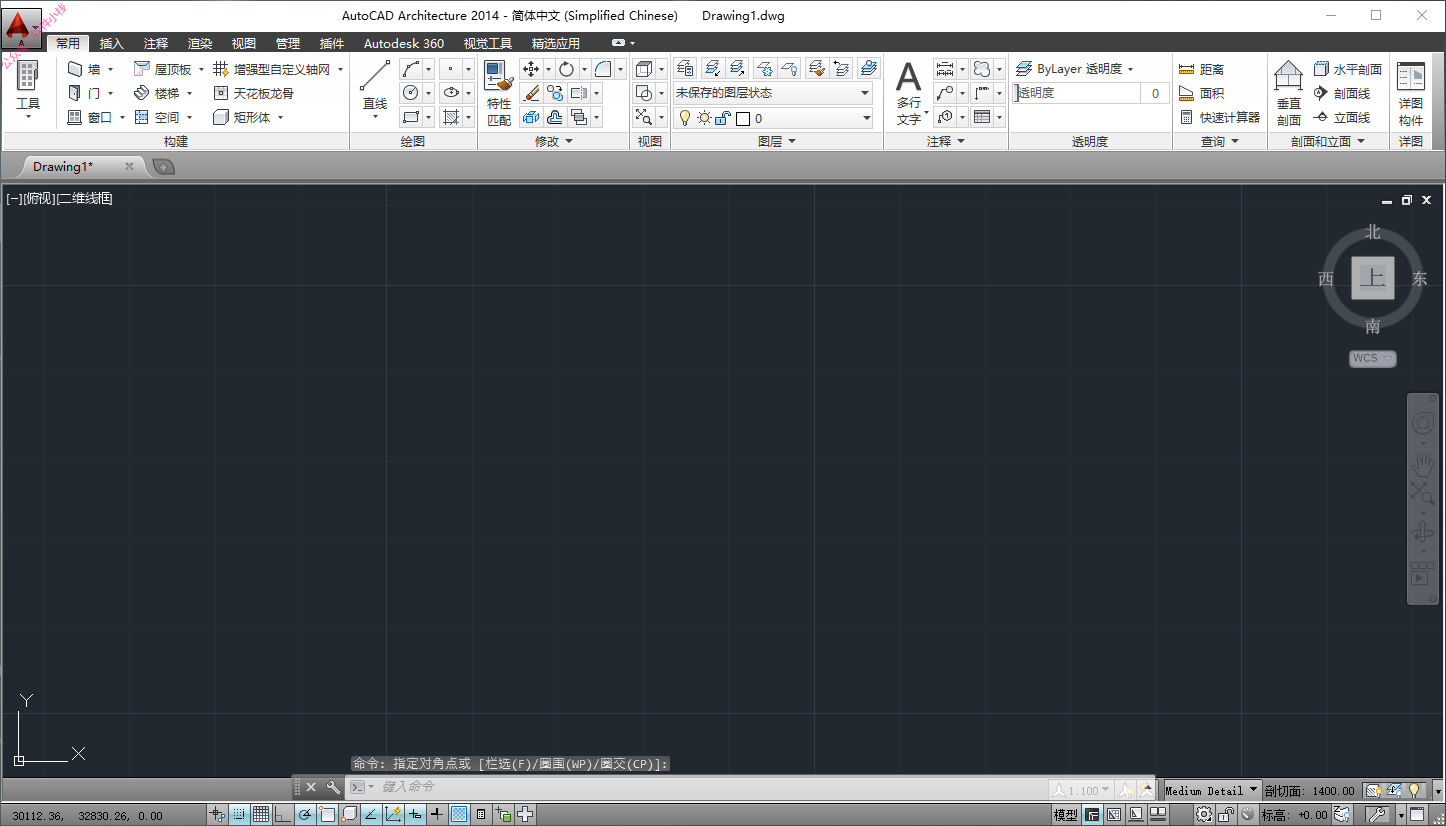Select the Wall (墙) tool

tap(85, 69)
